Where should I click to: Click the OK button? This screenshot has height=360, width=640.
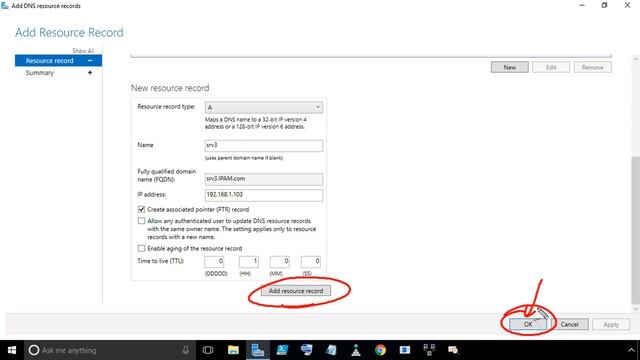[528, 324]
